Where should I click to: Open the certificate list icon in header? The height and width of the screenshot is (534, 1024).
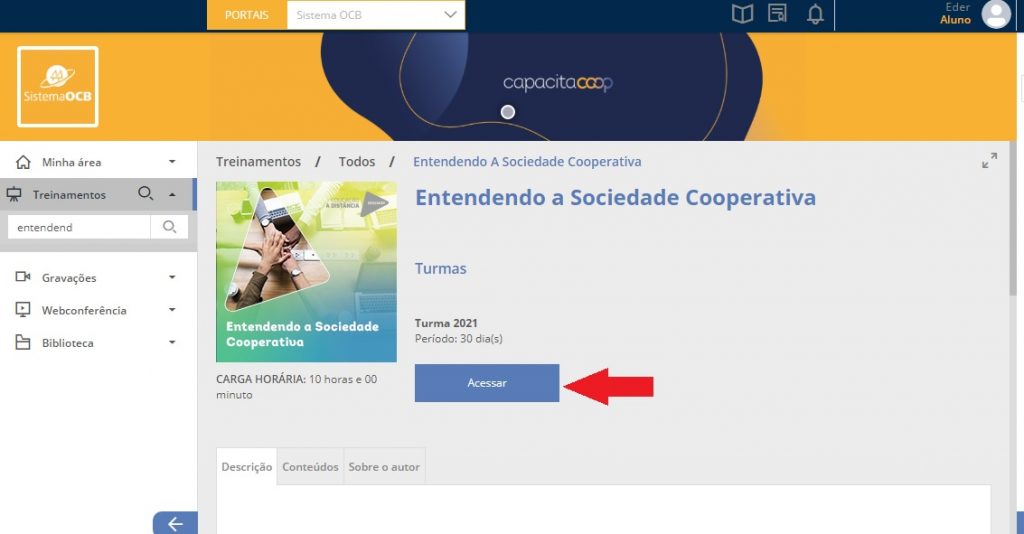pos(777,13)
